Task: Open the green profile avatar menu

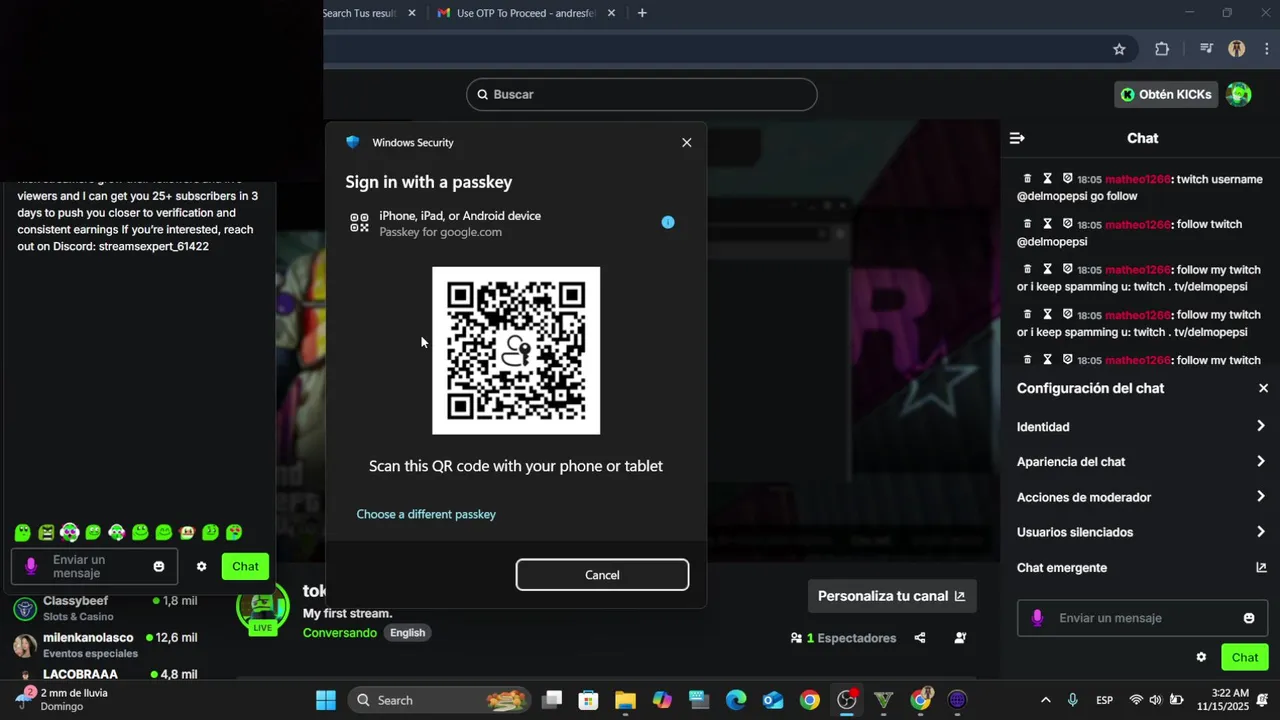Action: click(x=1239, y=94)
